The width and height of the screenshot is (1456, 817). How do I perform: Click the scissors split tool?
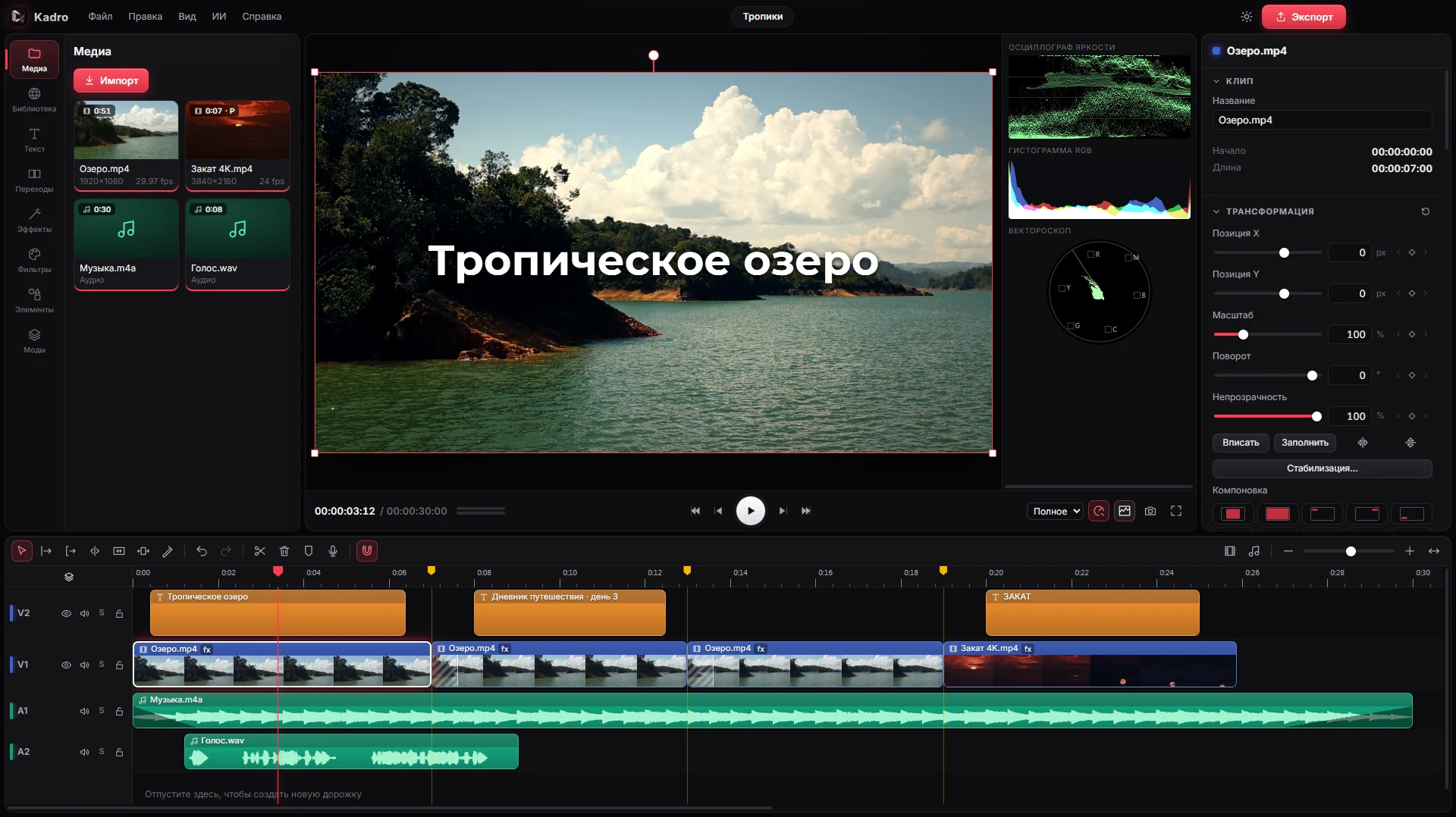click(x=259, y=551)
